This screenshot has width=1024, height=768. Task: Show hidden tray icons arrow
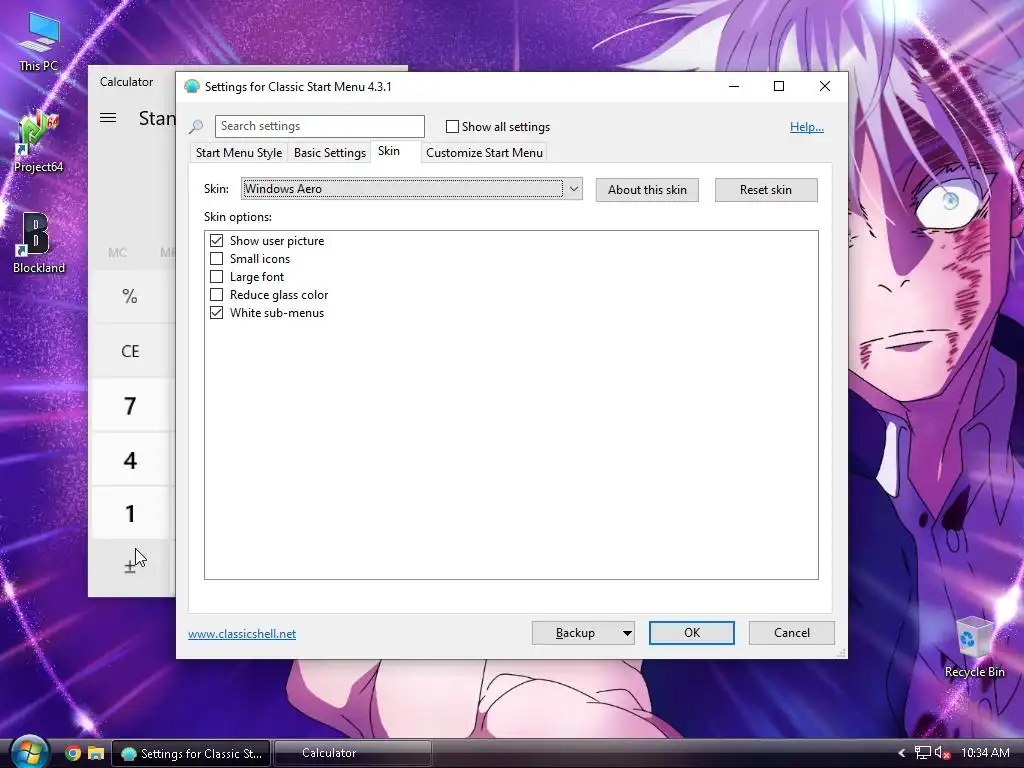pos(902,753)
